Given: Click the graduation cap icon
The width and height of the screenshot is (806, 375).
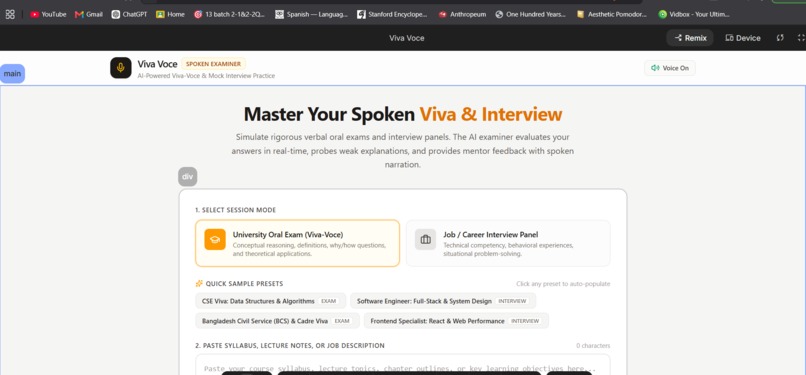Looking at the screenshot, I should coord(215,239).
